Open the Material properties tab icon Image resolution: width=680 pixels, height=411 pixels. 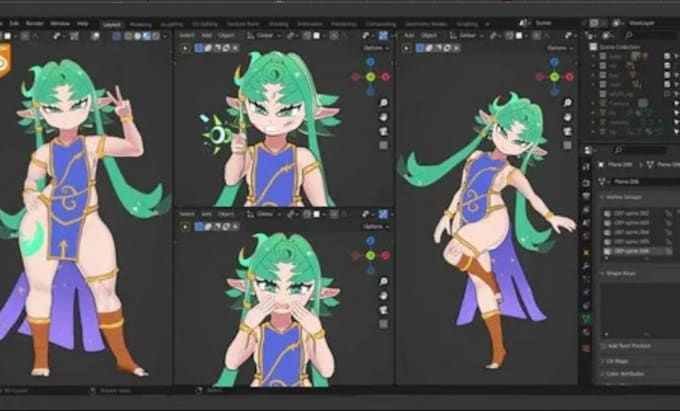[x=586, y=332]
